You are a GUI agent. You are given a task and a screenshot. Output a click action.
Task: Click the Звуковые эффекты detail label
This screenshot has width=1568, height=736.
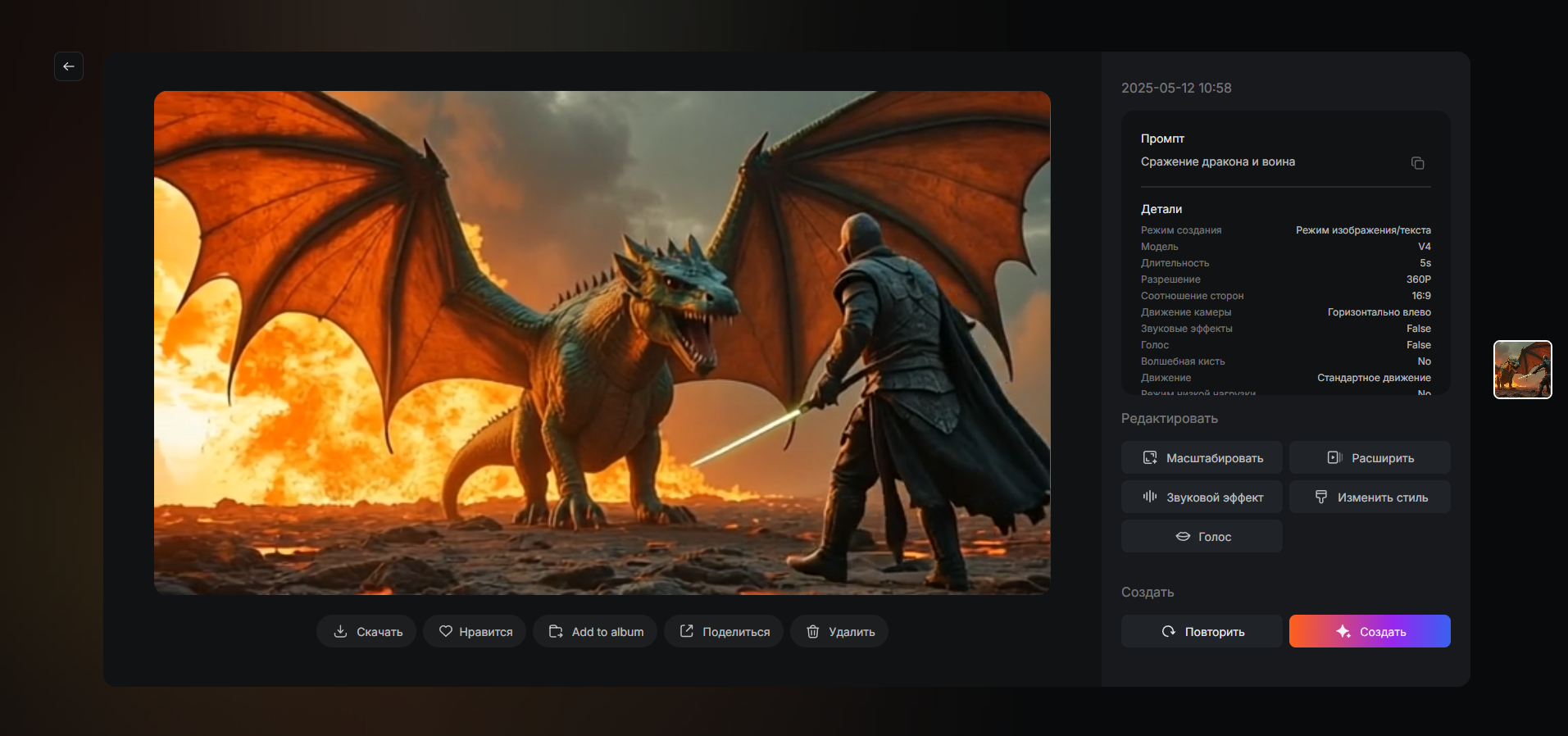click(1187, 329)
